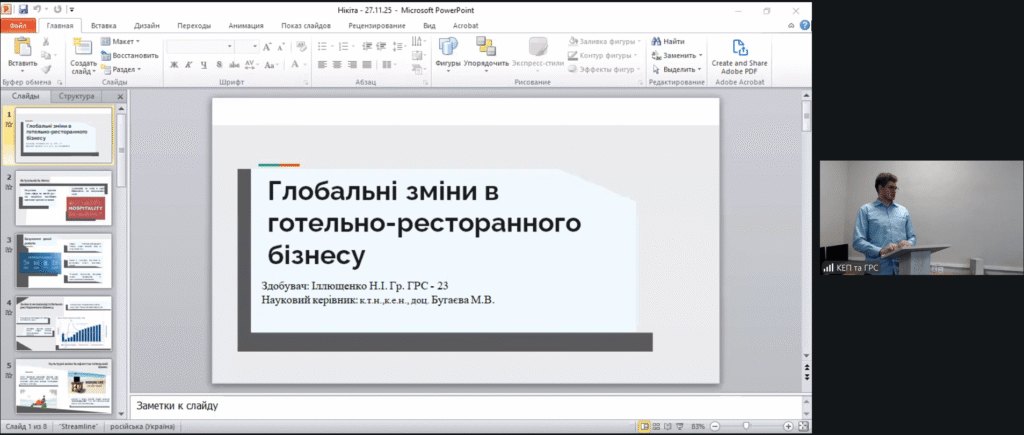Open the font name combo box dropdown
The width and height of the screenshot is (1024, 435).
(228, 46)
